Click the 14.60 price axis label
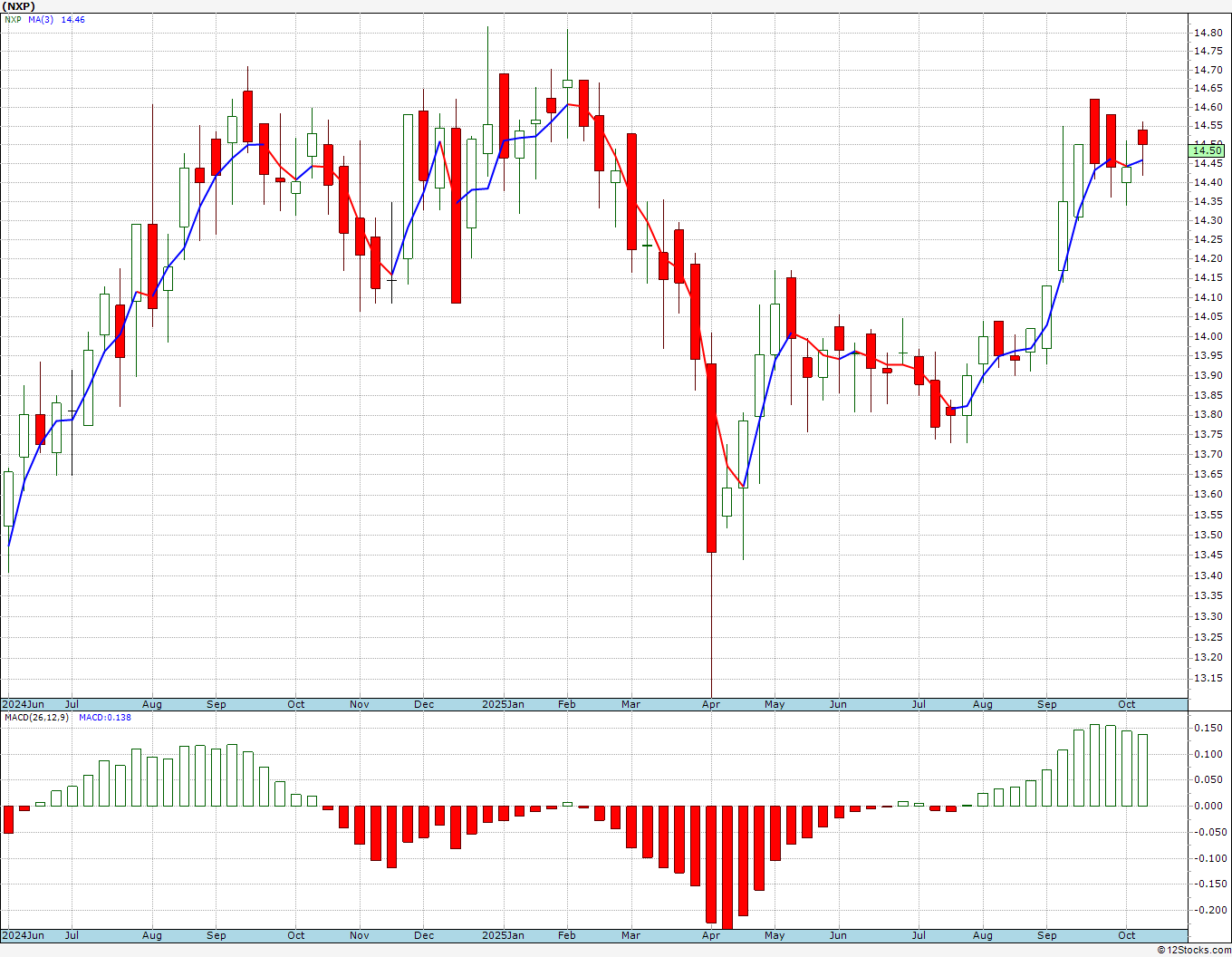The image size is (1232, 957). pyautogui.click(x=1208, y=107)
